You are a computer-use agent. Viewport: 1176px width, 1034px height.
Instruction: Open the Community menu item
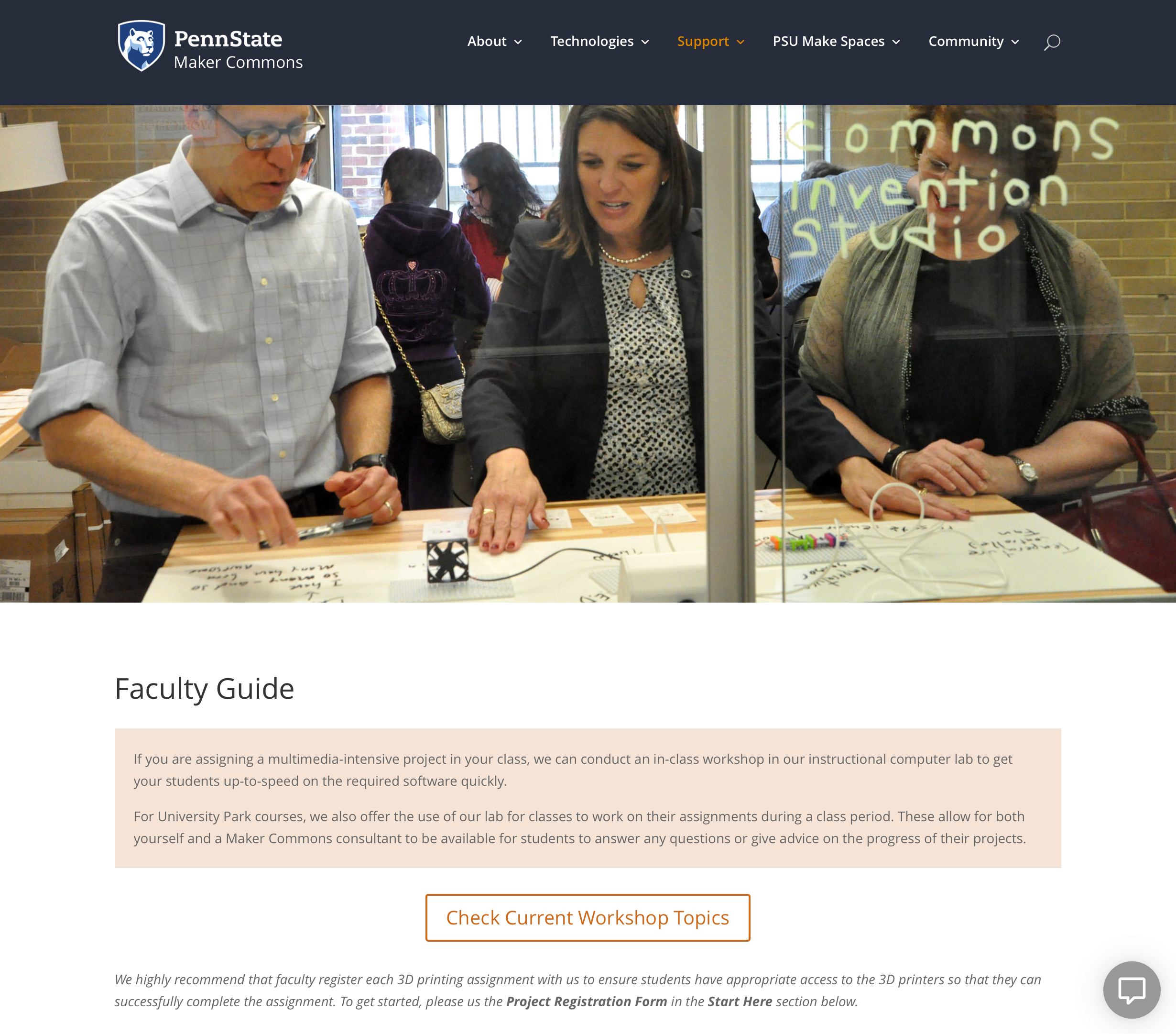point(966,42)
